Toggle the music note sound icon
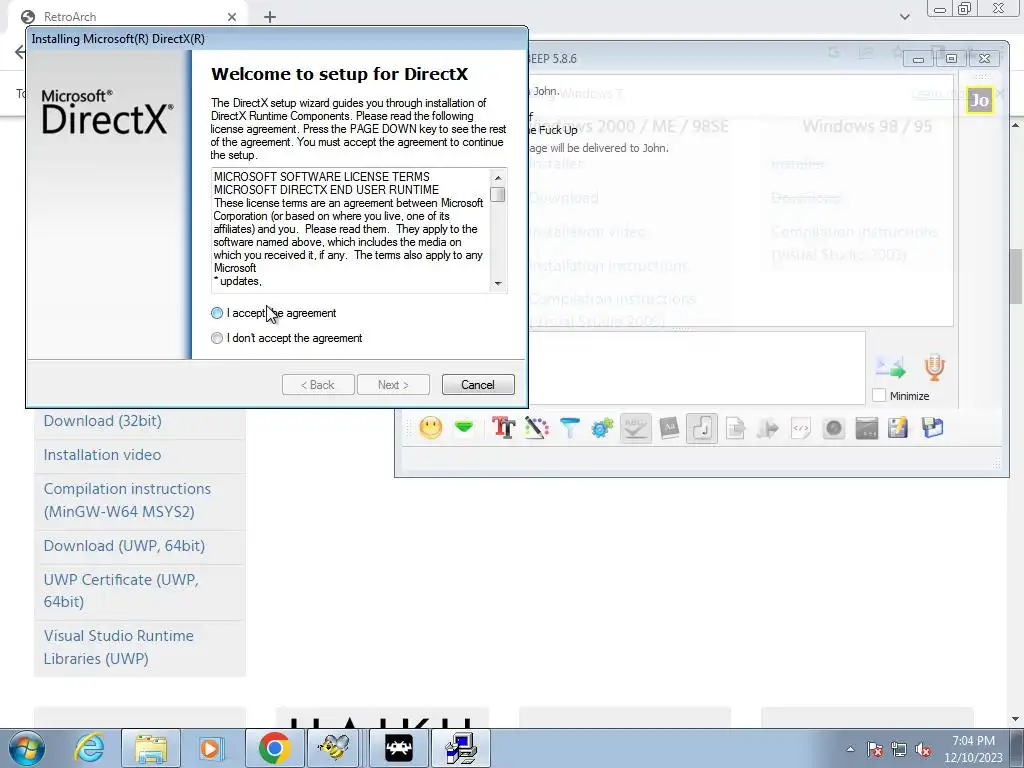Screen dimensions: 1024x768 point(702,428)
